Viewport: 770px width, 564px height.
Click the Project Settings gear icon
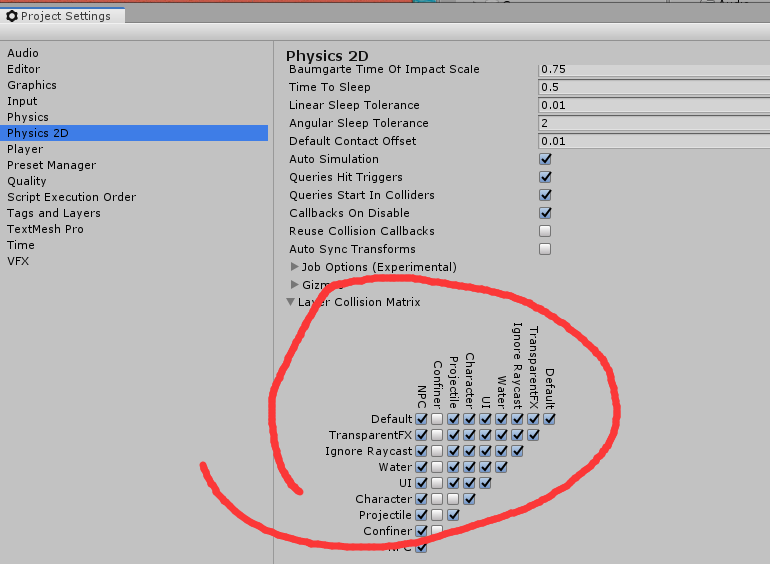(12, 16)
